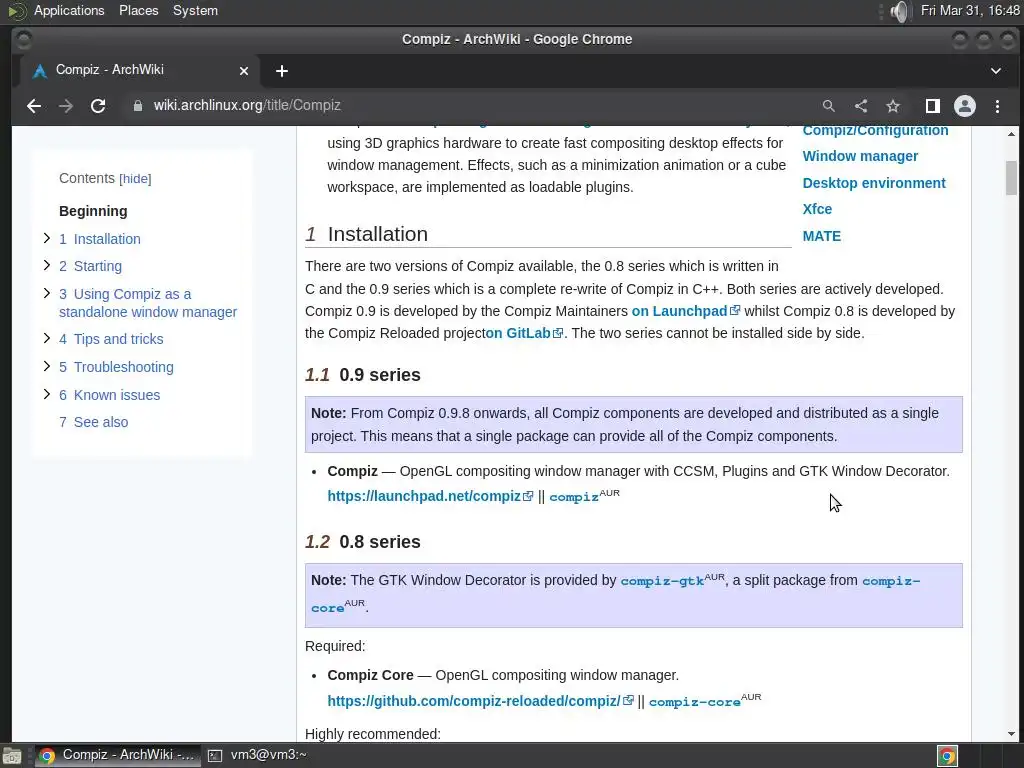Hide the Contents sidebar
Viewport: 1024px width, 768px height.
(135, 179)
